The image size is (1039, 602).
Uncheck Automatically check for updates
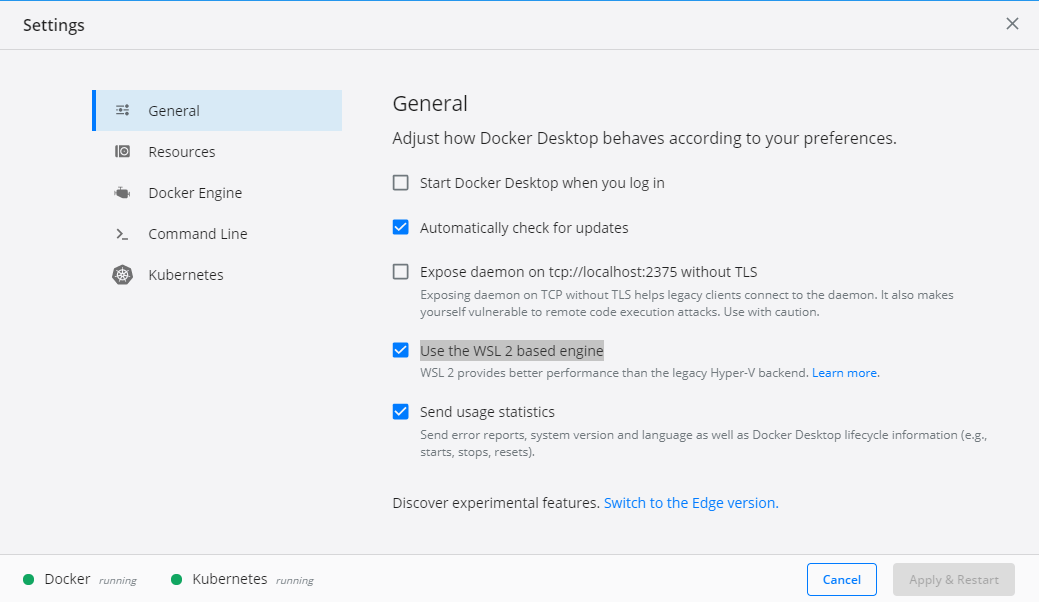point(401,227)
